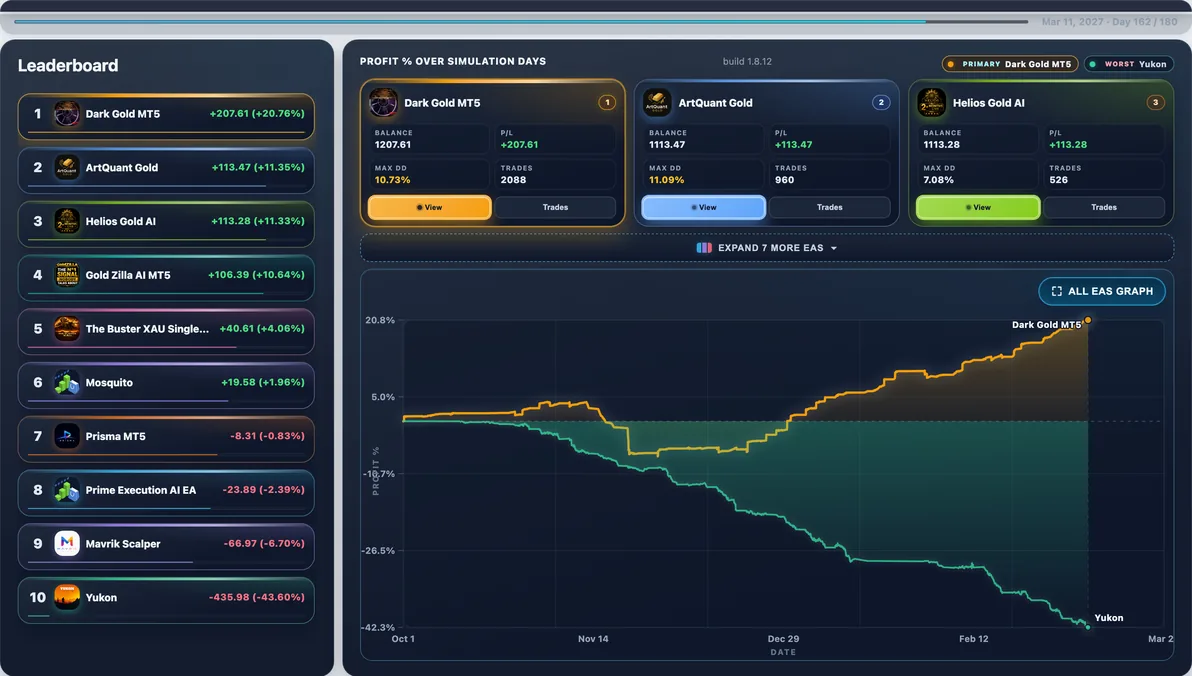Image resolution: width=1192 pixels, height=676 pixels.
Task: Click rank badge 2 on ArtQuant card
Action: tap(881, 103)
